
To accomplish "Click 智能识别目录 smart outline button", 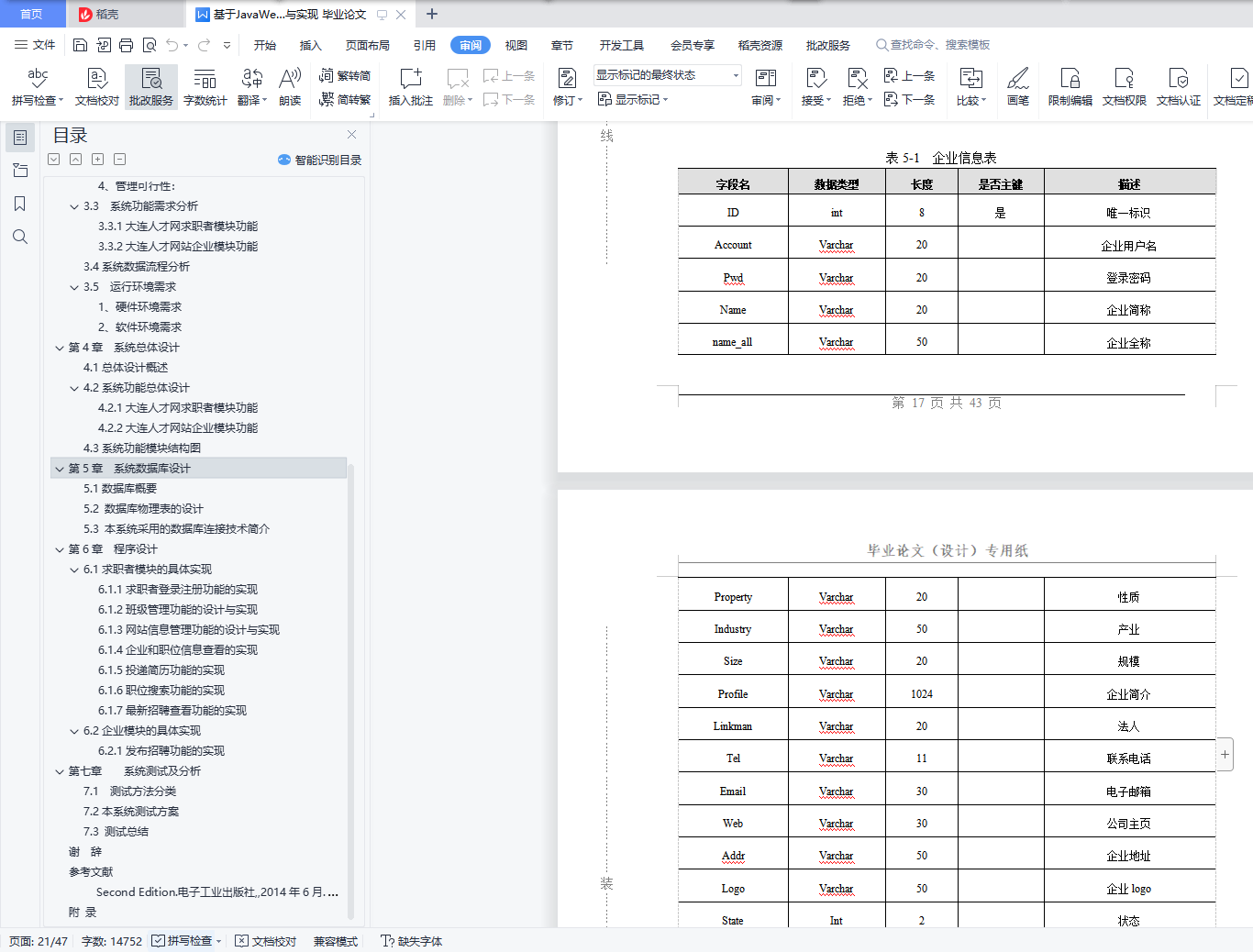I will (x=320, y=160).
